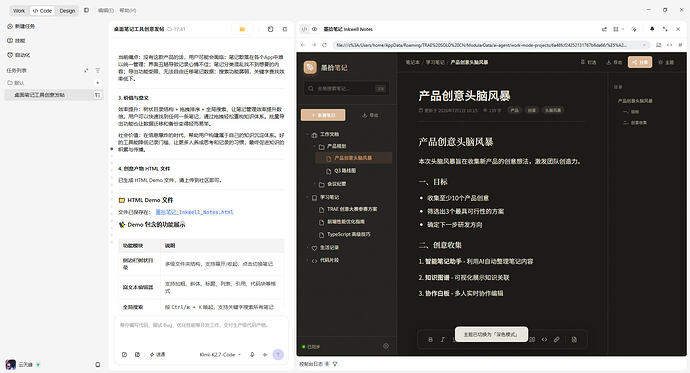The image size is (690, 373).
Task: Insert a link using the chain icon
Action: [x=557, y=340]
